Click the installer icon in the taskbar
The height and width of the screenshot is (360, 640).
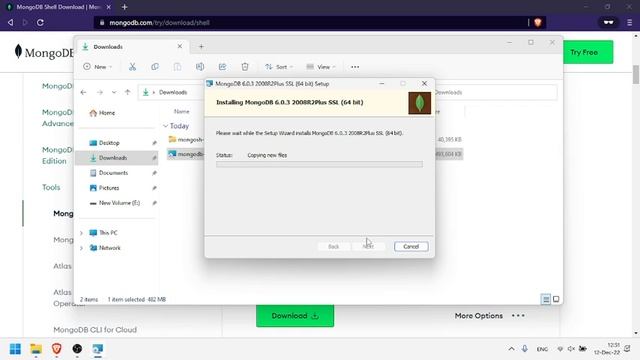(x=98, y=349)
